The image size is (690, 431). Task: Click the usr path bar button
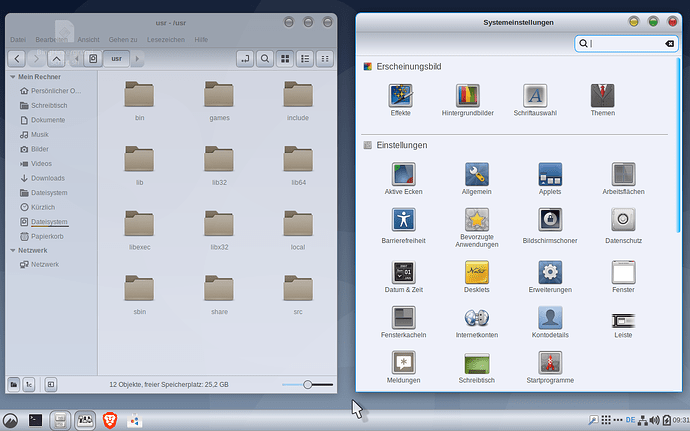coord(117,59)
